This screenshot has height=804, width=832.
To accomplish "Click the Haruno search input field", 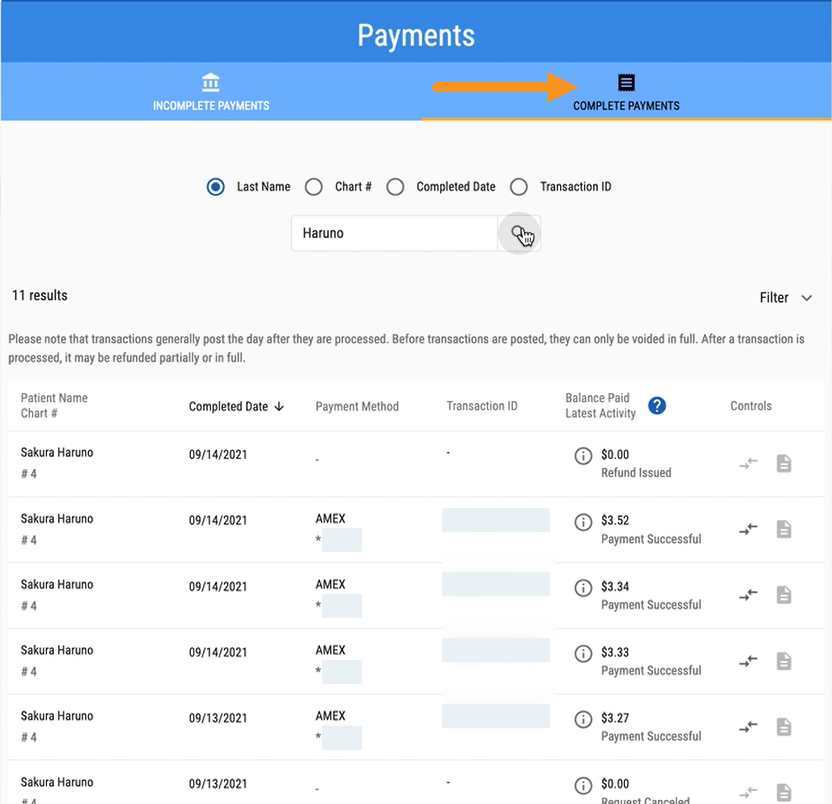I will [394, 233].
